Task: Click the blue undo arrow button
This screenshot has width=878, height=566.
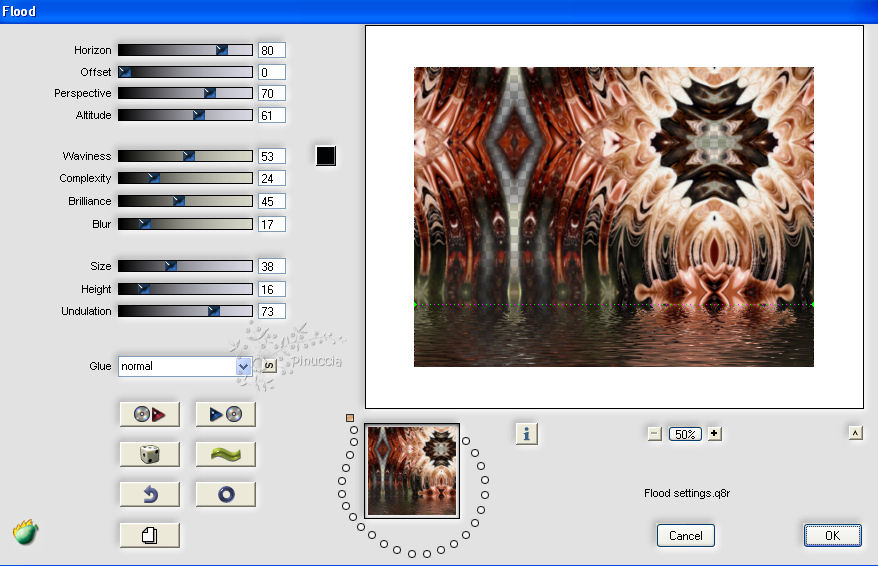Action: pos(150,494)
